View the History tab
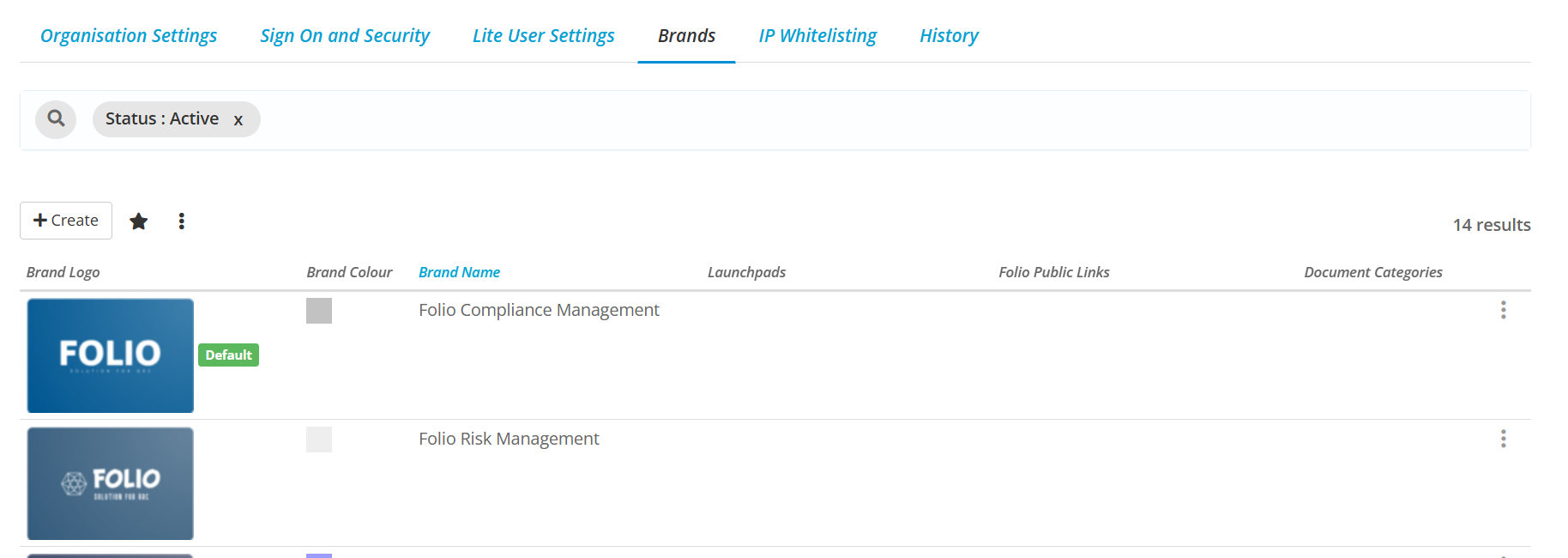This screenshot has height=558, width=1568. pyautogui.click(x=949, y=36)
